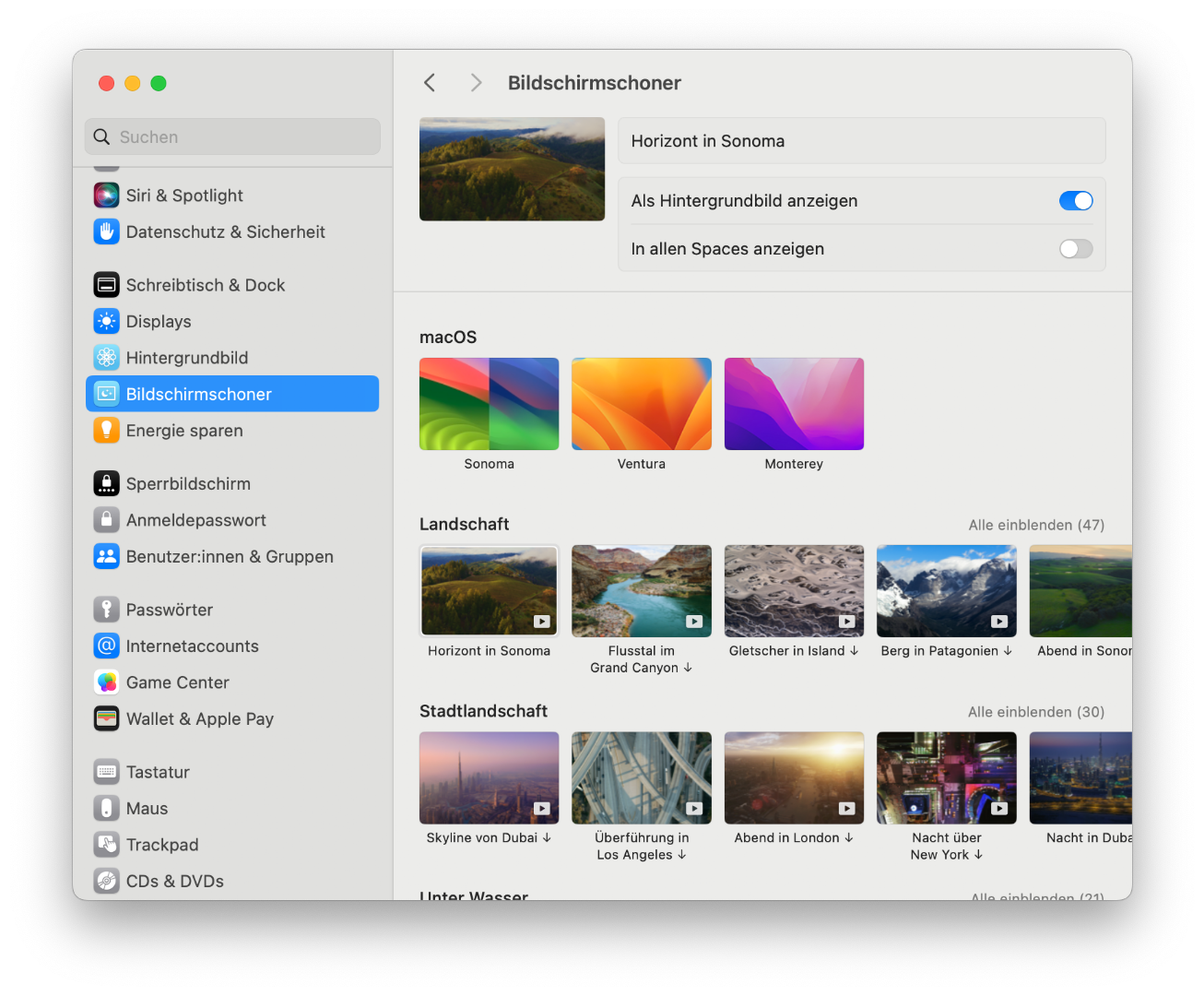Click the Trackpad icon in sidebar

[107, 845]
